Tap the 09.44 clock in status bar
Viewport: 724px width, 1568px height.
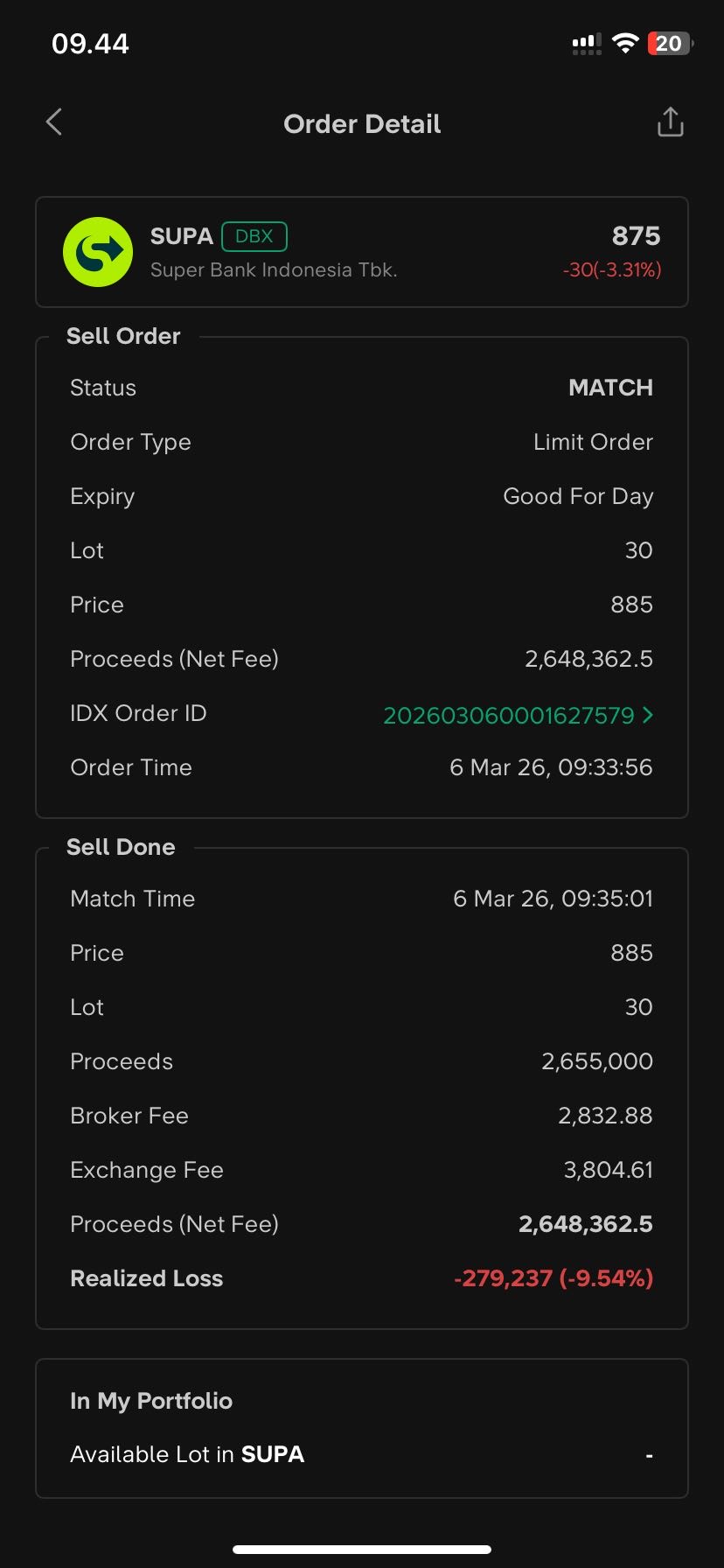[x=90, y=44]
